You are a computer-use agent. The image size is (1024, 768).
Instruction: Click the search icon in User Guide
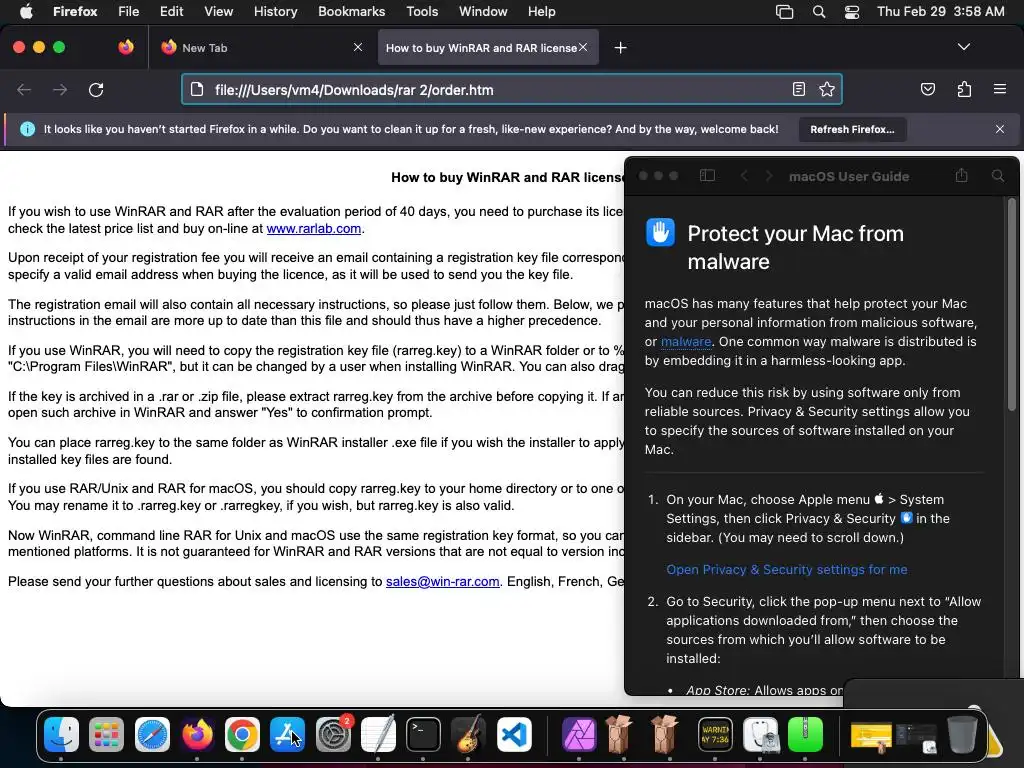pyautogui.click(x=998, y=176)
